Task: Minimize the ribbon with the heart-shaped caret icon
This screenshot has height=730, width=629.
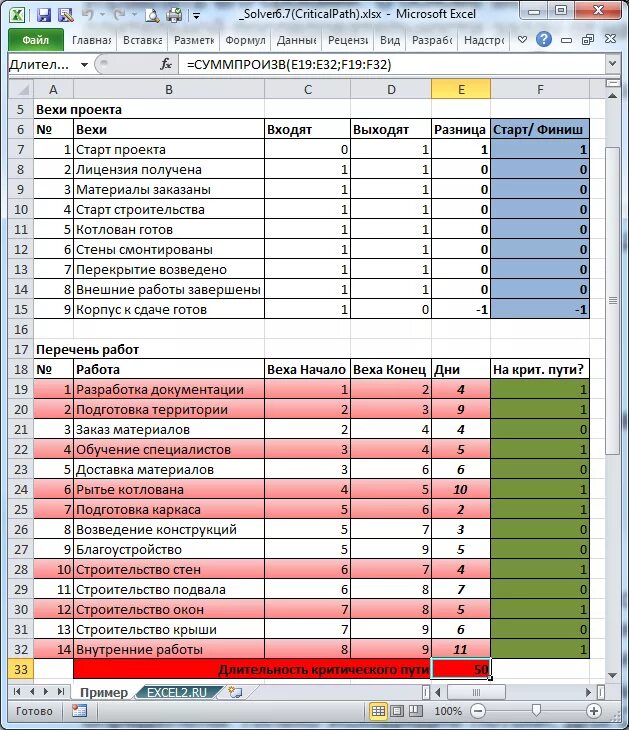Action: pyautogui.click(x=522, y=40)
